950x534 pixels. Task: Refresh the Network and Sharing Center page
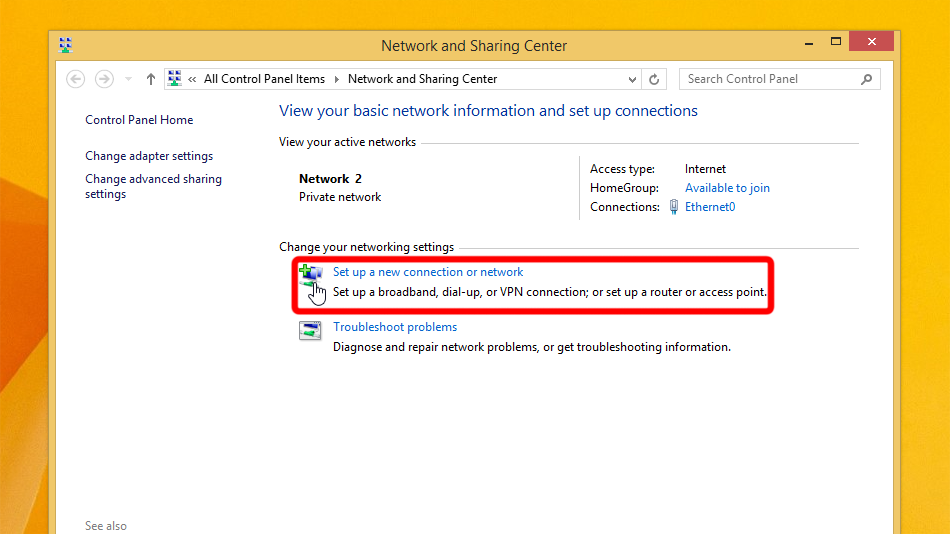(x=655, y=79)
